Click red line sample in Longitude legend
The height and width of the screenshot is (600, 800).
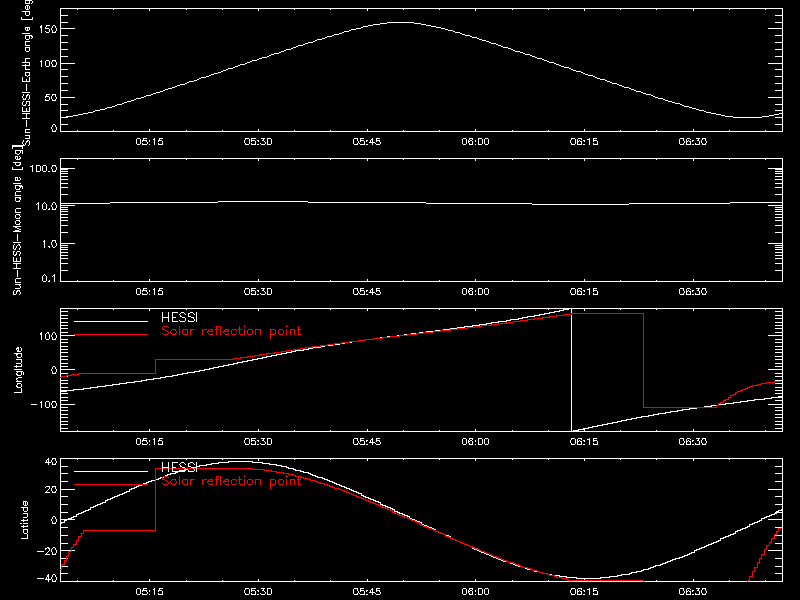(x=111, y=335)
